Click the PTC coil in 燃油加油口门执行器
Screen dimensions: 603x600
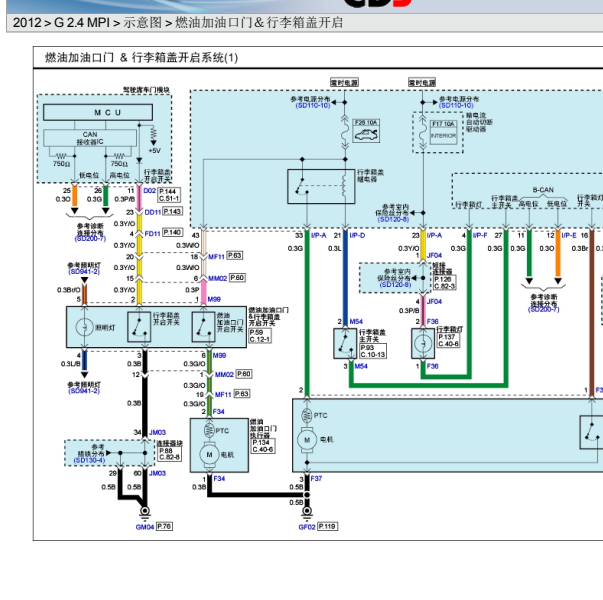click(x=209, y=430)
